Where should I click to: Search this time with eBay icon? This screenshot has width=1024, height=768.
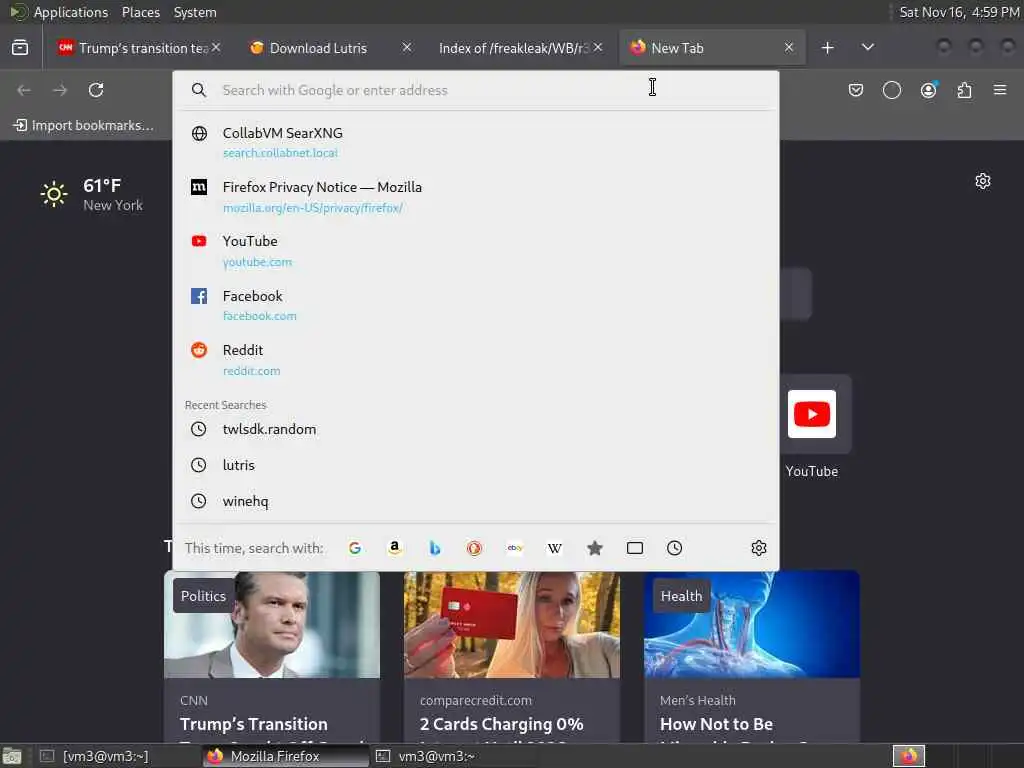515,548
